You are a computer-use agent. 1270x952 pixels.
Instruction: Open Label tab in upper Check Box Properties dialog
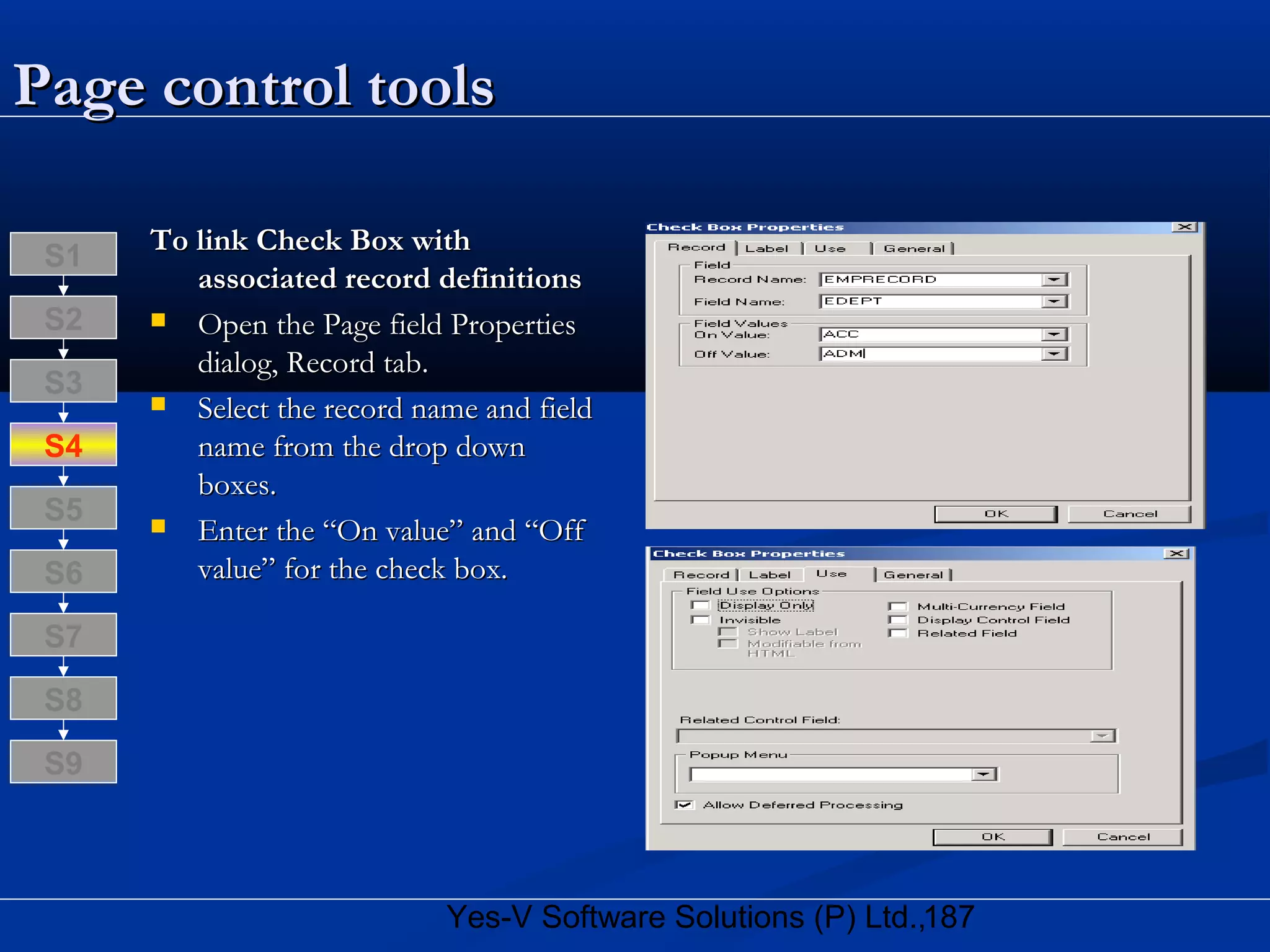pos(768,249)
